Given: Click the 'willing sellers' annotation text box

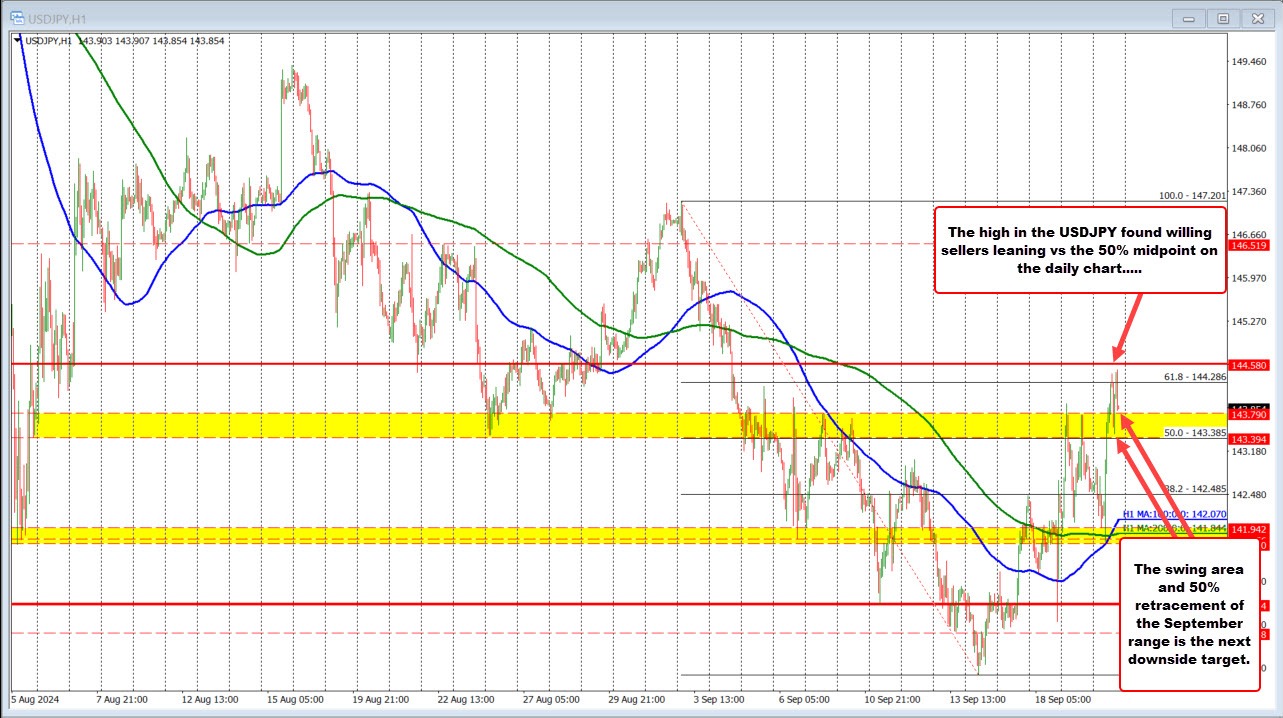Looking at the screenshot, I should (1079, 250).
